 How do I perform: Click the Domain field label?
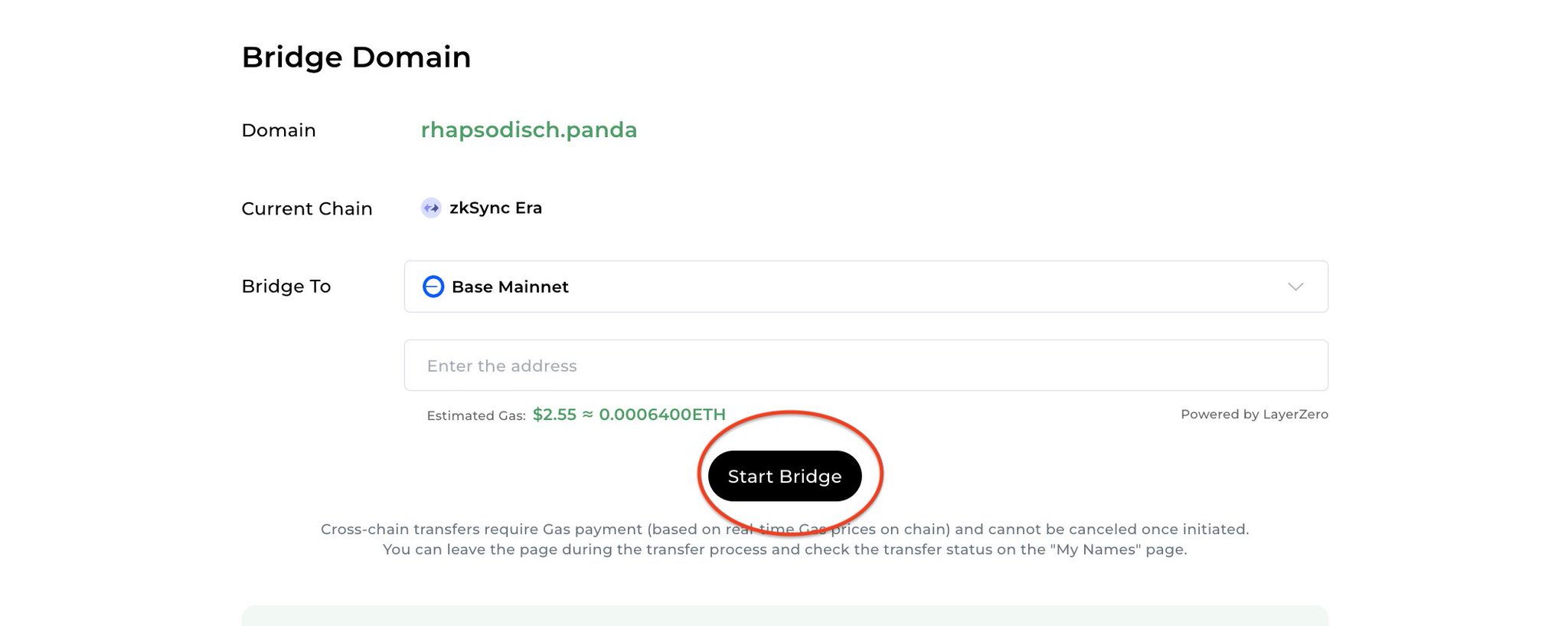click(278, 130)
